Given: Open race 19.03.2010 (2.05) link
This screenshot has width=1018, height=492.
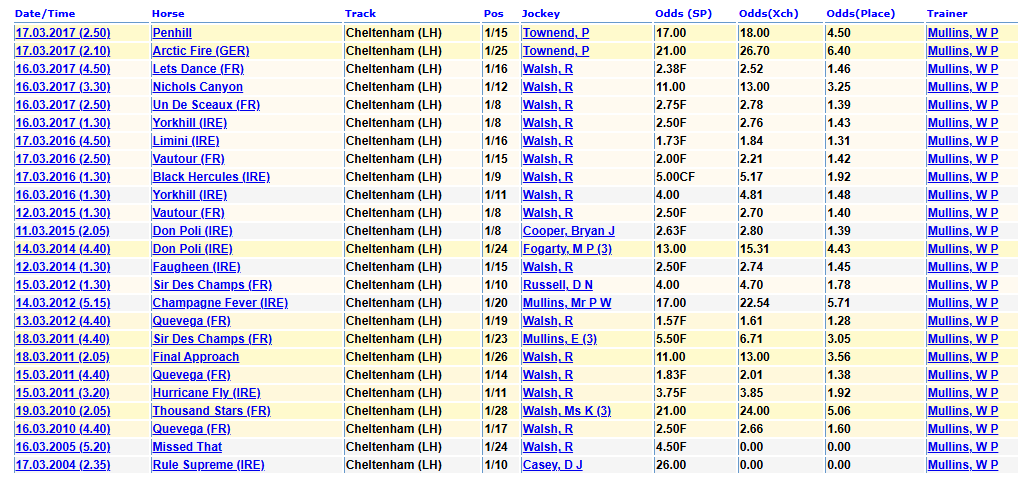Looking at the screenshot, I should coord(62,411).
